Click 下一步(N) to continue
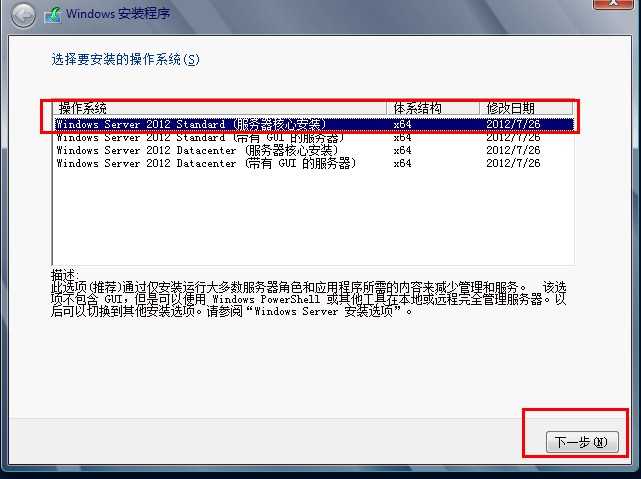The height and width of the screenshot is (479, 641). tap(582, 442)
